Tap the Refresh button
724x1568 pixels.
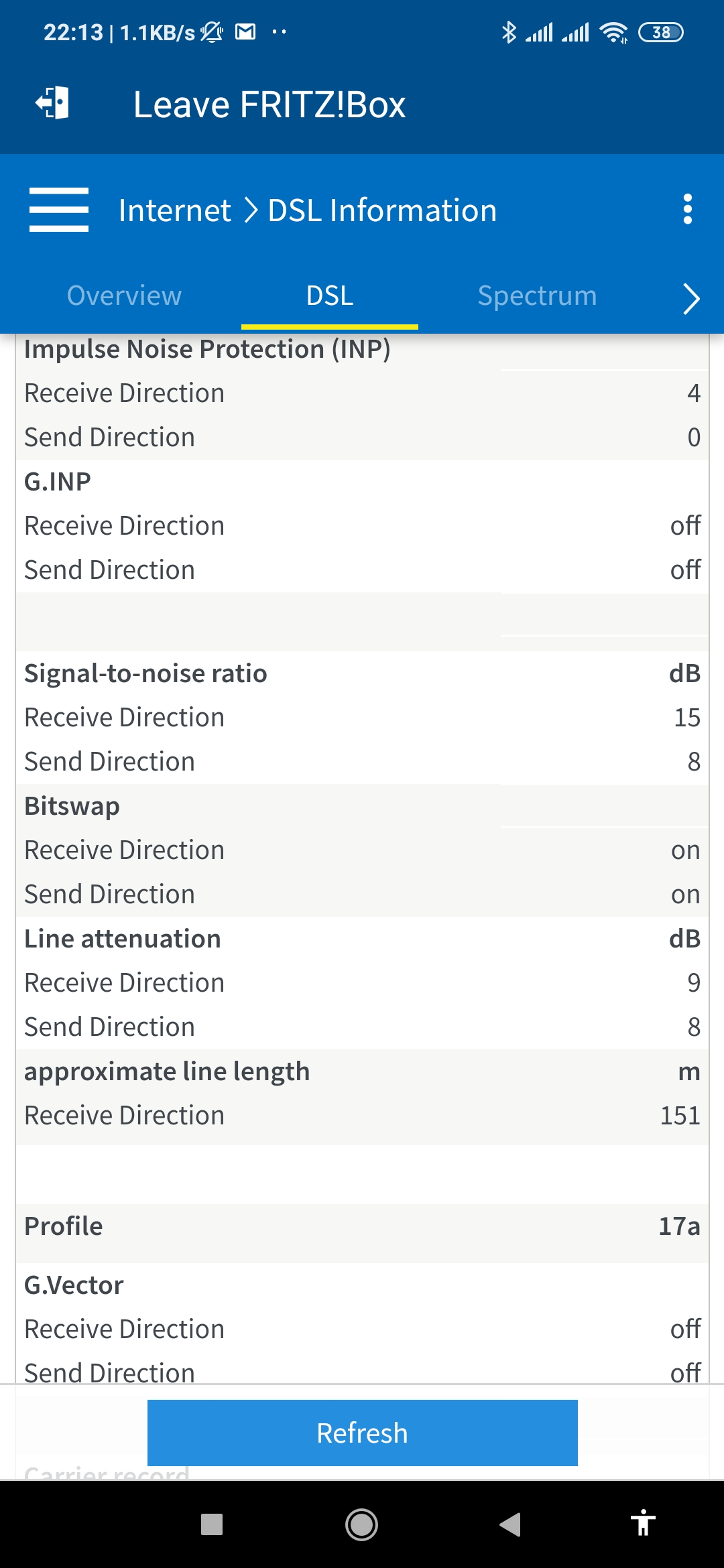363,1433
